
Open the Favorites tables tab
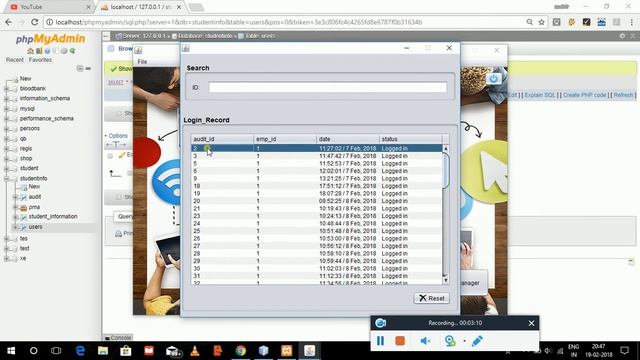[x=40, y=60]
